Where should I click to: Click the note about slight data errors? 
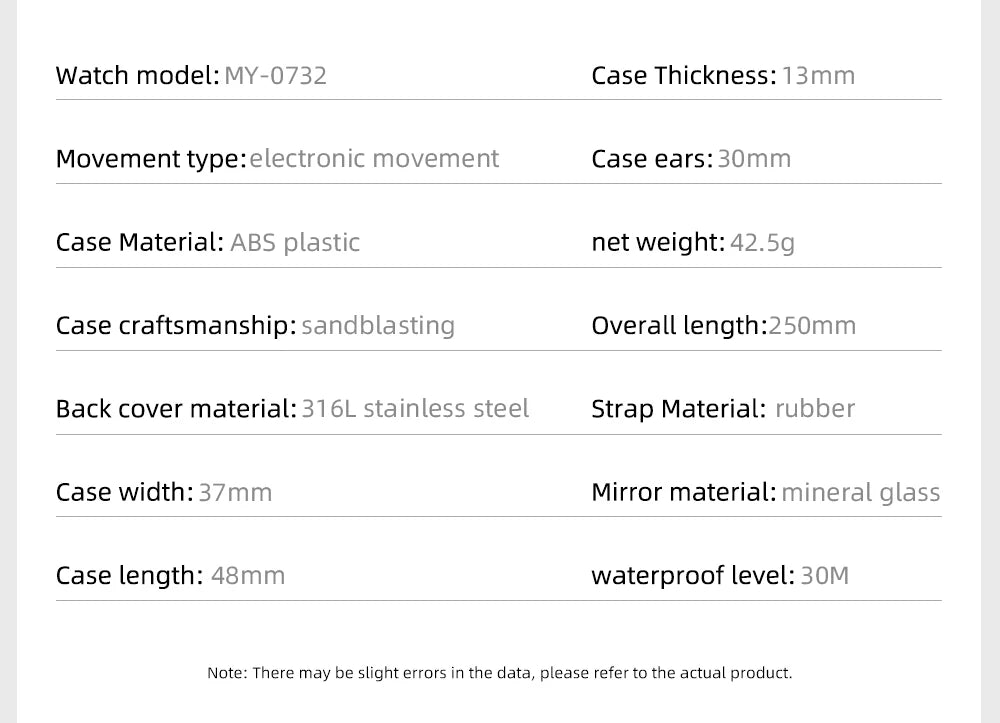point(499,673)
